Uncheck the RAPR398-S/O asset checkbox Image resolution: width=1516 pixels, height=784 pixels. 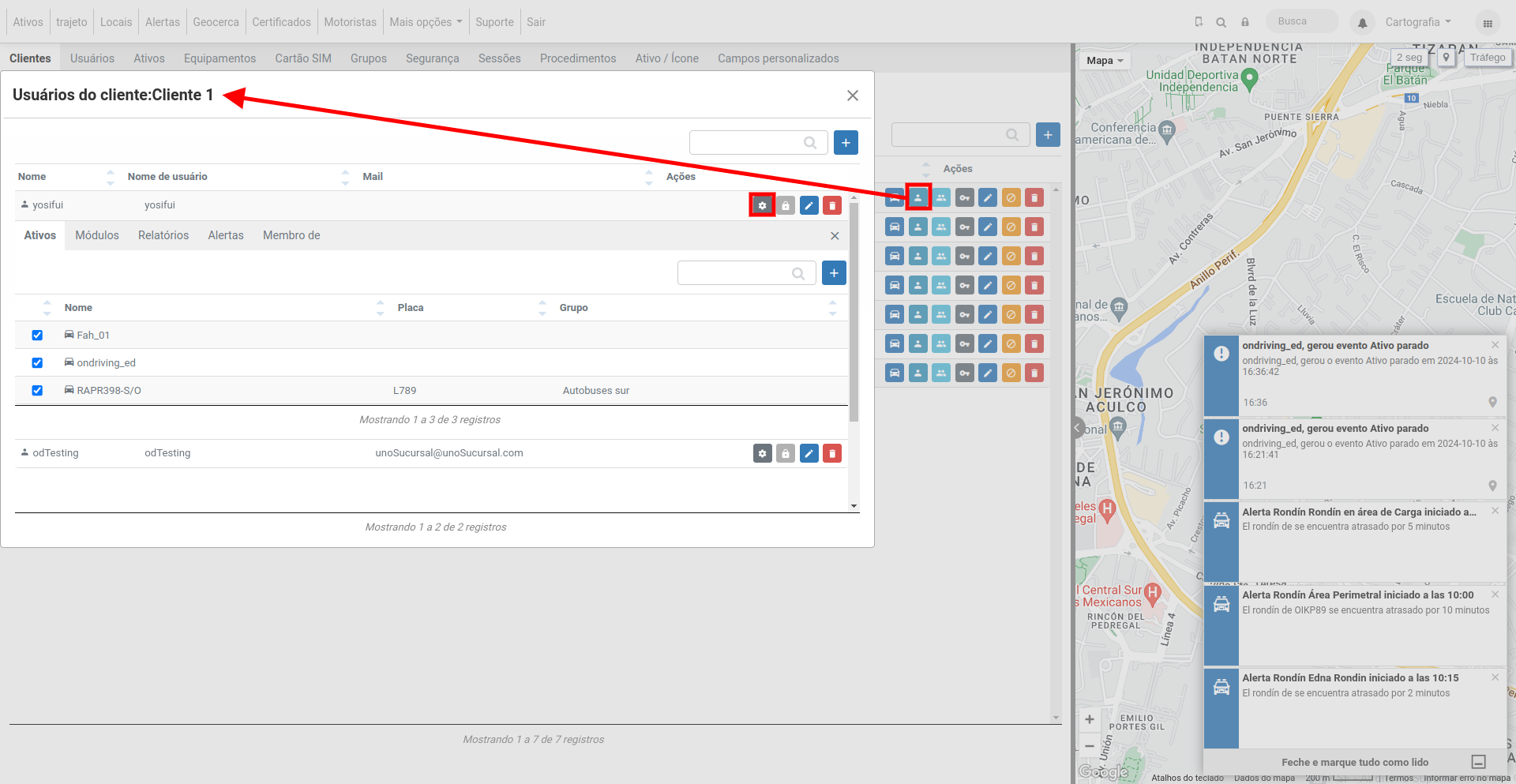[x=37, y=391]
